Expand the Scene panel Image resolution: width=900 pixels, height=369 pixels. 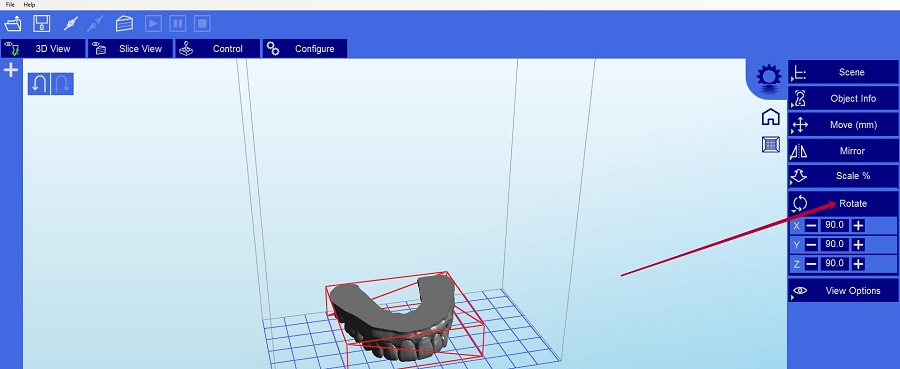(x=843, y=72)
